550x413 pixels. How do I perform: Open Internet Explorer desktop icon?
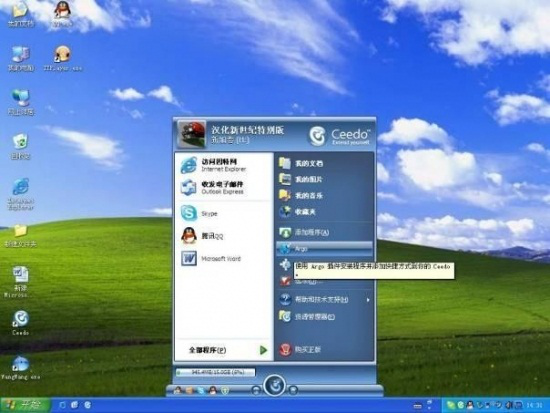click(x=21, y=194)
